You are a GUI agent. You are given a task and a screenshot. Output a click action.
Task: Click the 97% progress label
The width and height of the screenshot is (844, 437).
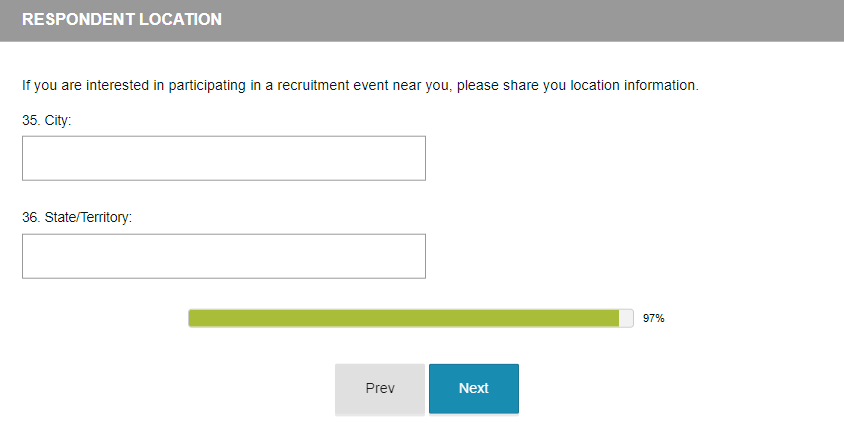click(x=654, y=319)
